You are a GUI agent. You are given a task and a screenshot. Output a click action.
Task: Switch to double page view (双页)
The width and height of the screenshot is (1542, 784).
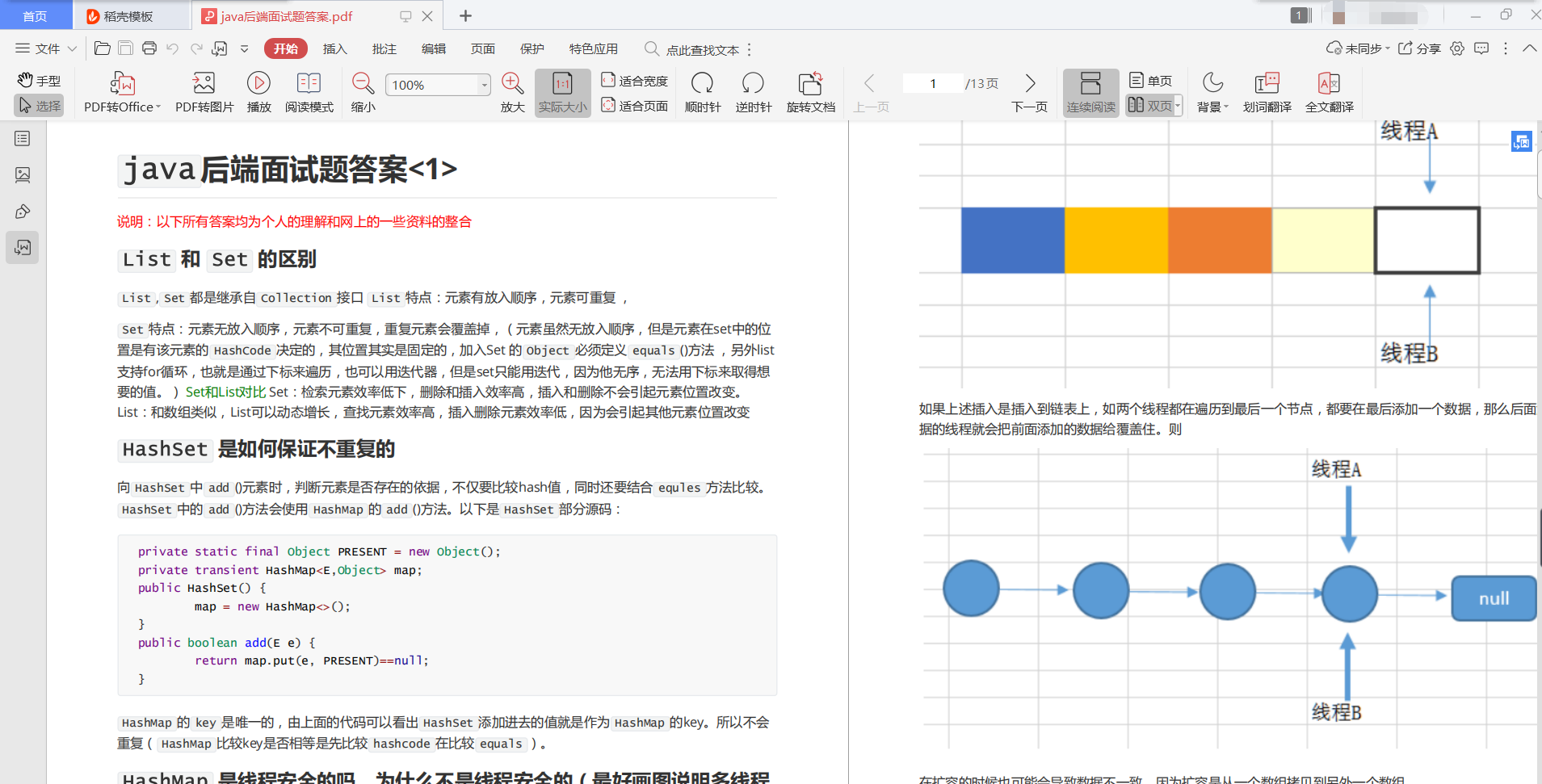coord(1149,106)
